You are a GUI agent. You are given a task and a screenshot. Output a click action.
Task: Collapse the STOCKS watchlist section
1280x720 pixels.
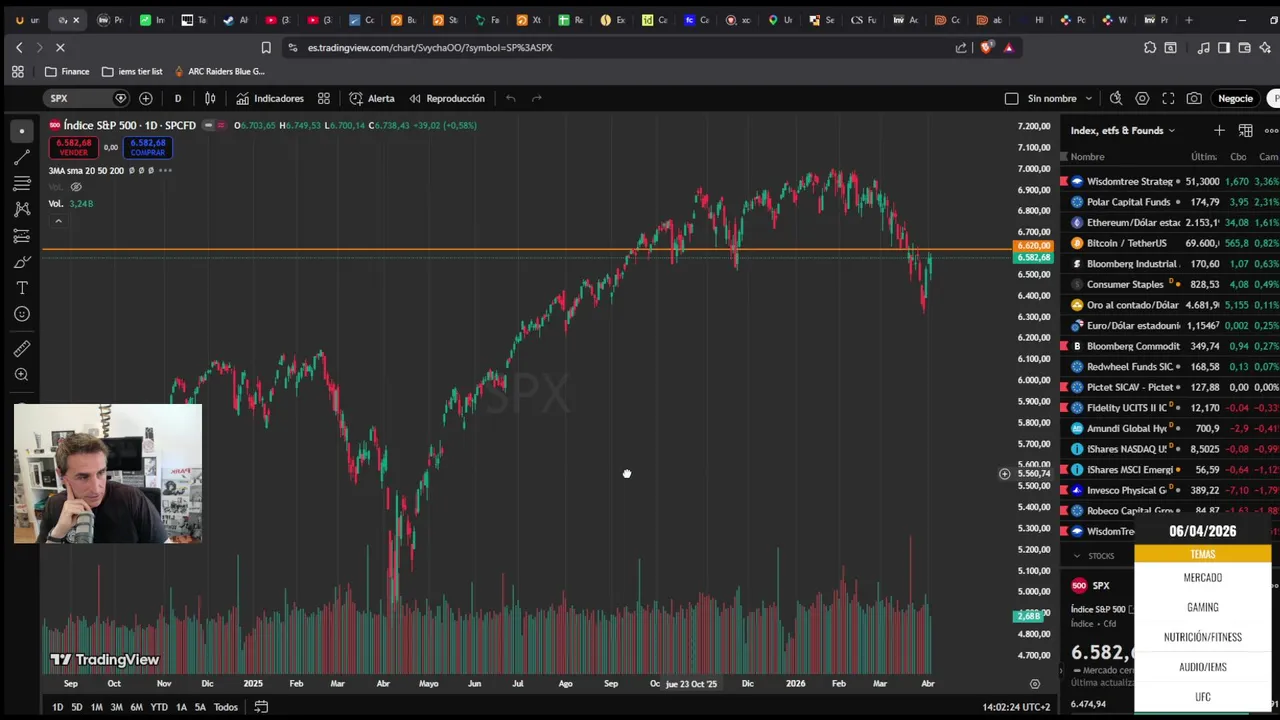1077,556
